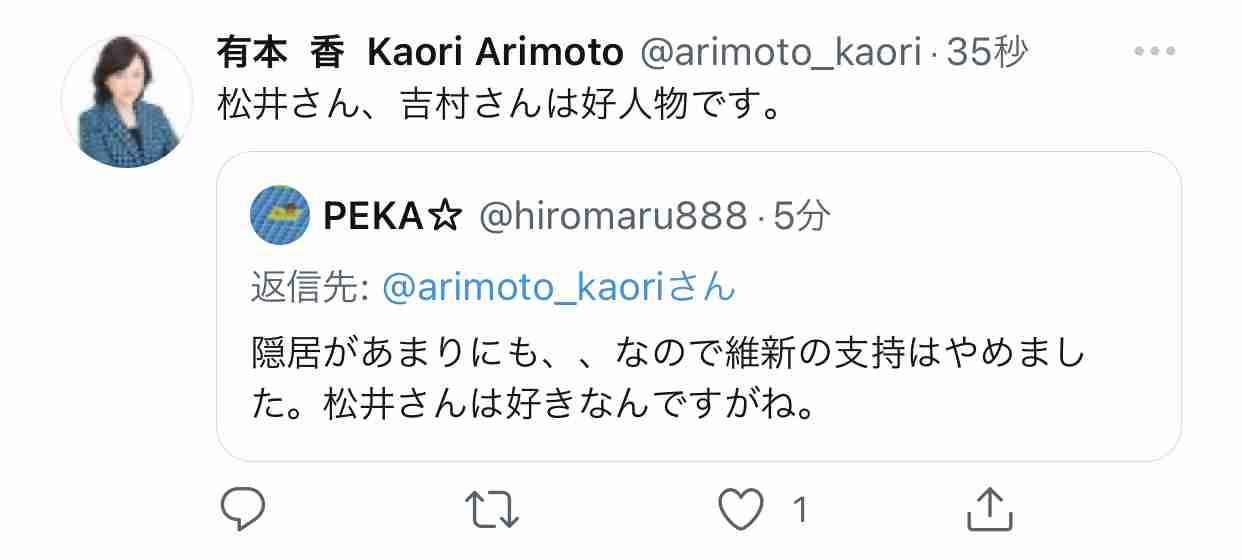
Task: Open Kaori Arimoto's profile avatar
Action: [127, 101]
